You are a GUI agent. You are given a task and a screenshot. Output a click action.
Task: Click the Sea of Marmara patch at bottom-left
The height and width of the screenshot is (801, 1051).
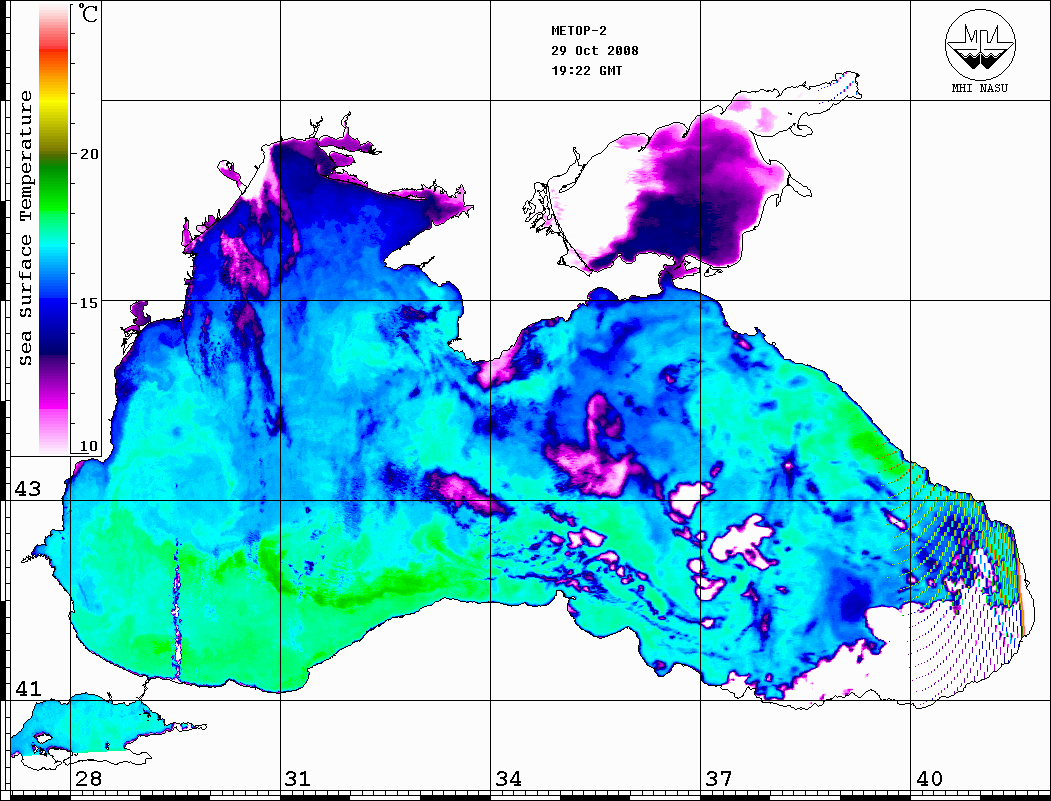click(x=87, y=725)
